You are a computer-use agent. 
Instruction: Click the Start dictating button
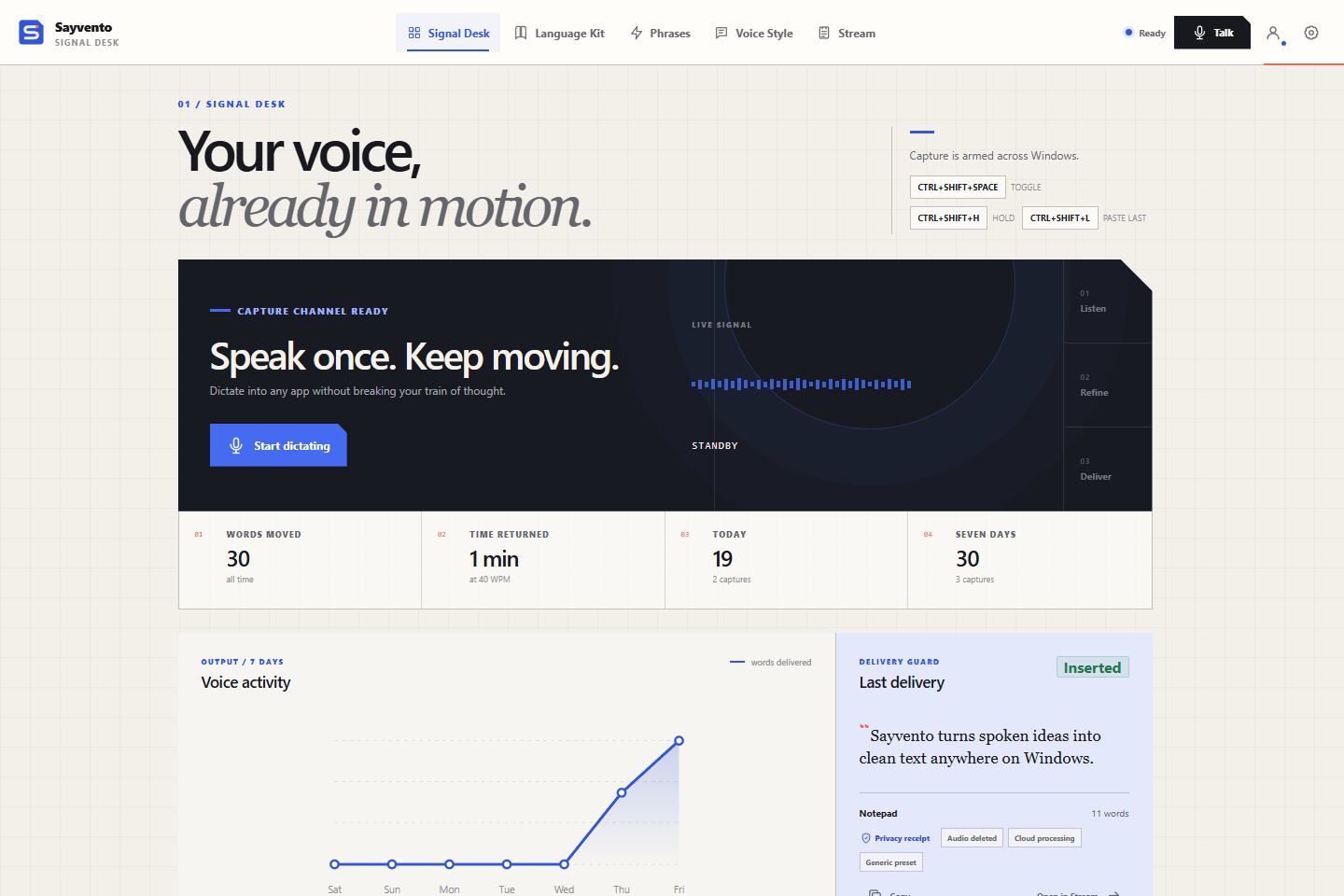coord(278,445)
